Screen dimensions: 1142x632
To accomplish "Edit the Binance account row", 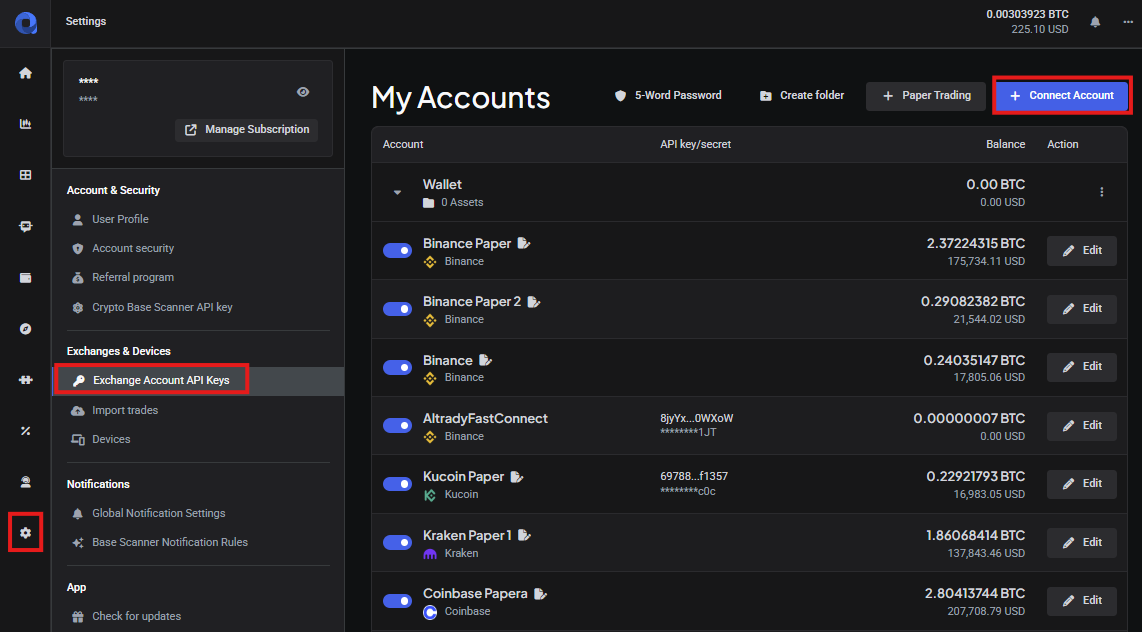I will pos(1082,367).
